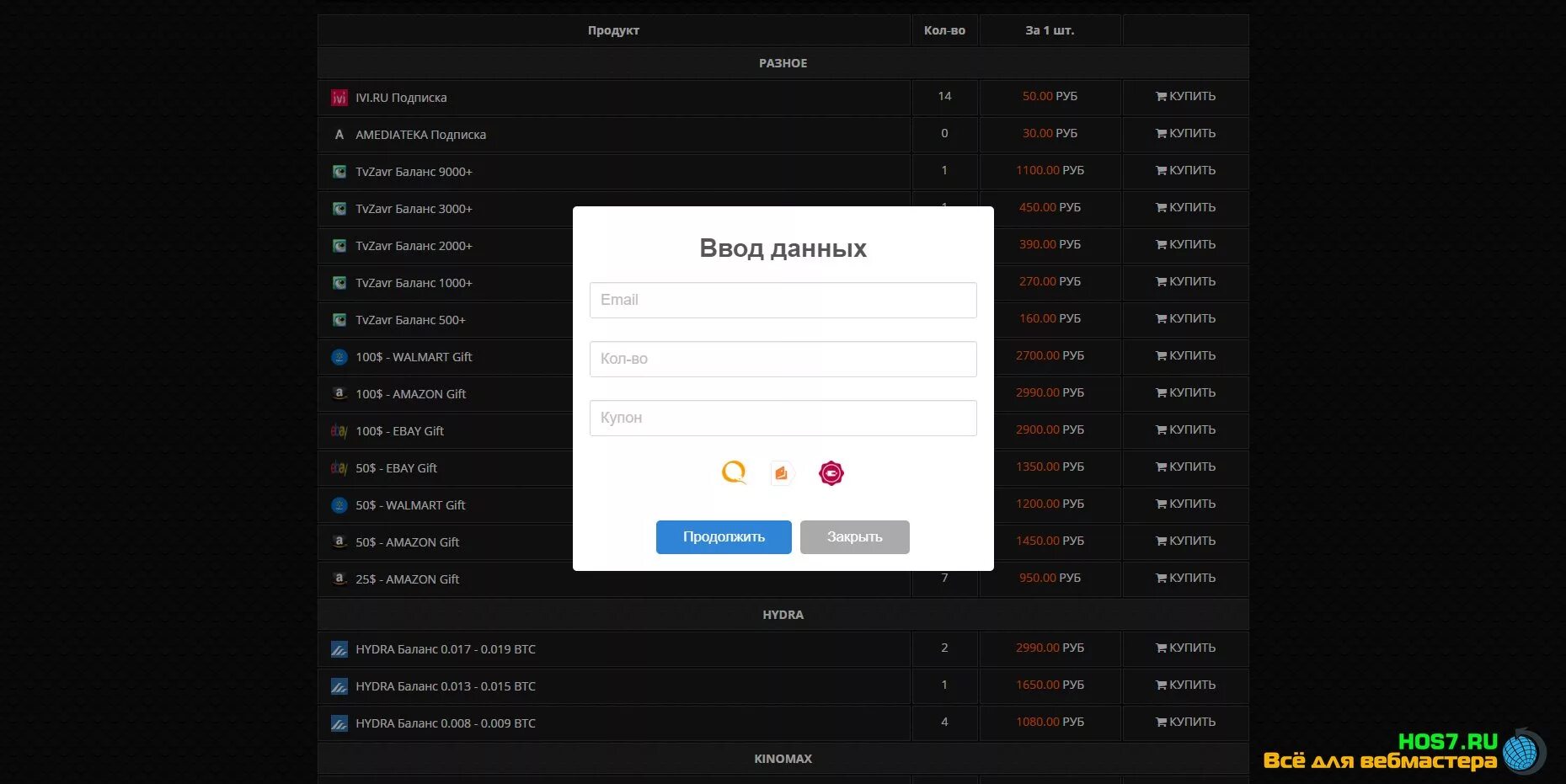Click the 100$ - WALMART Gift text

pyautogui.click(x=414, y=357)
